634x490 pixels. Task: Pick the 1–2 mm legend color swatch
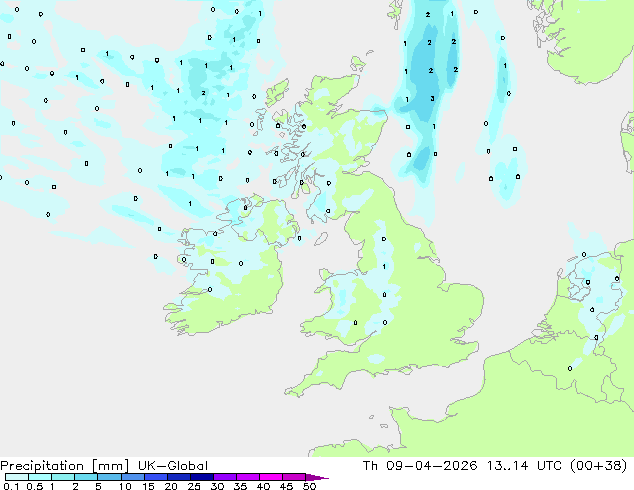63,477
